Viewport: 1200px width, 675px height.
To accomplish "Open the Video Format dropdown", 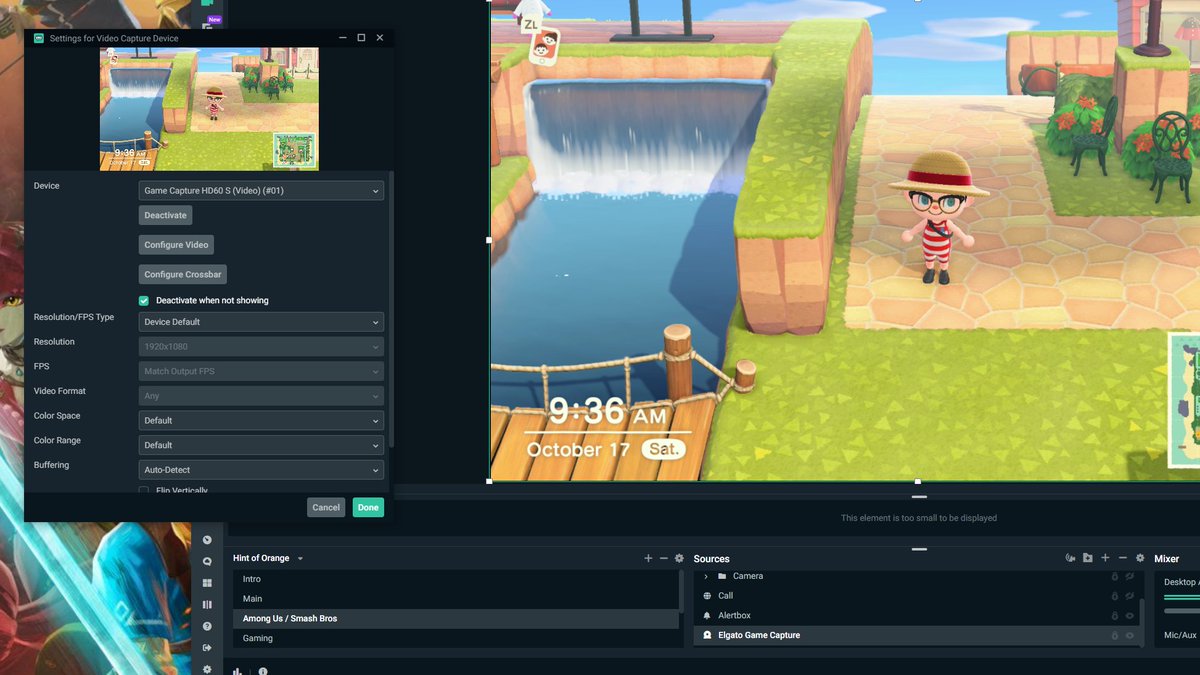I will [261, 396].
